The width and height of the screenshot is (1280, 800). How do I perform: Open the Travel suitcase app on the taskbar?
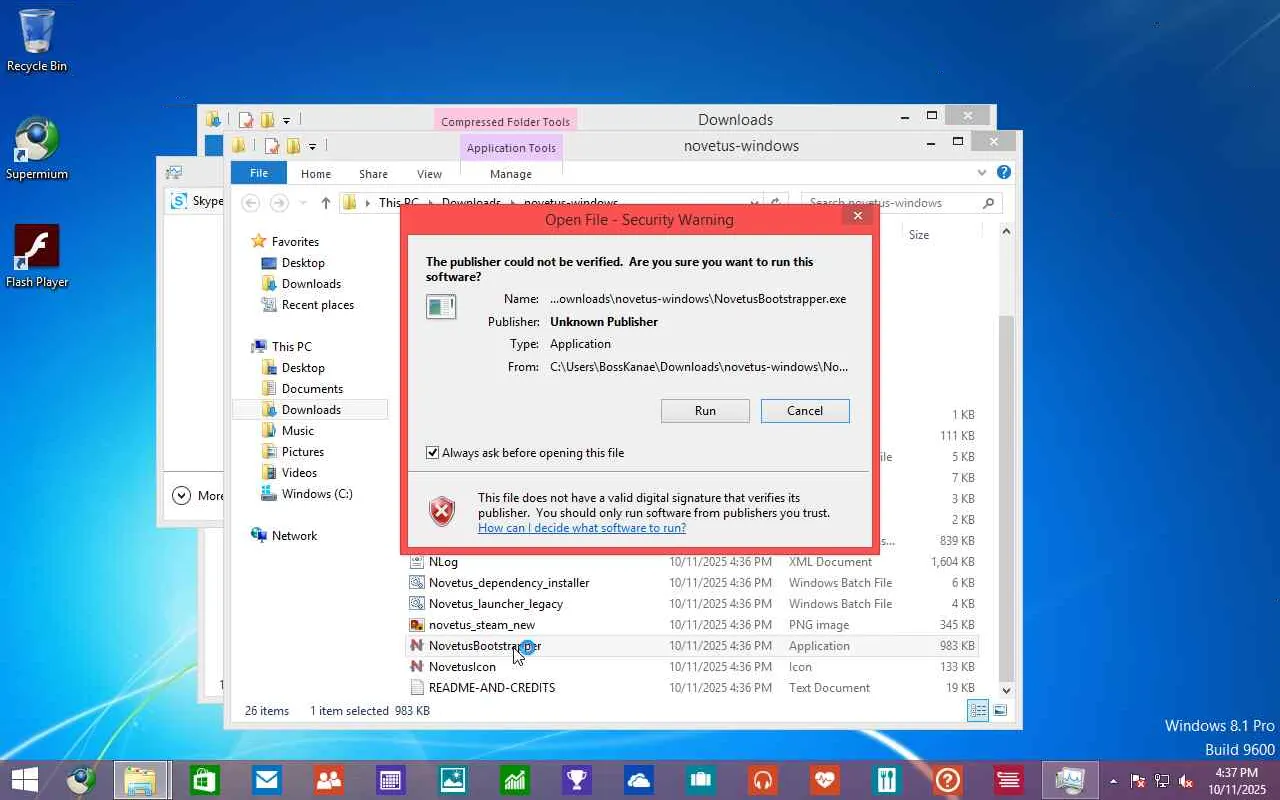click(700, 779)
